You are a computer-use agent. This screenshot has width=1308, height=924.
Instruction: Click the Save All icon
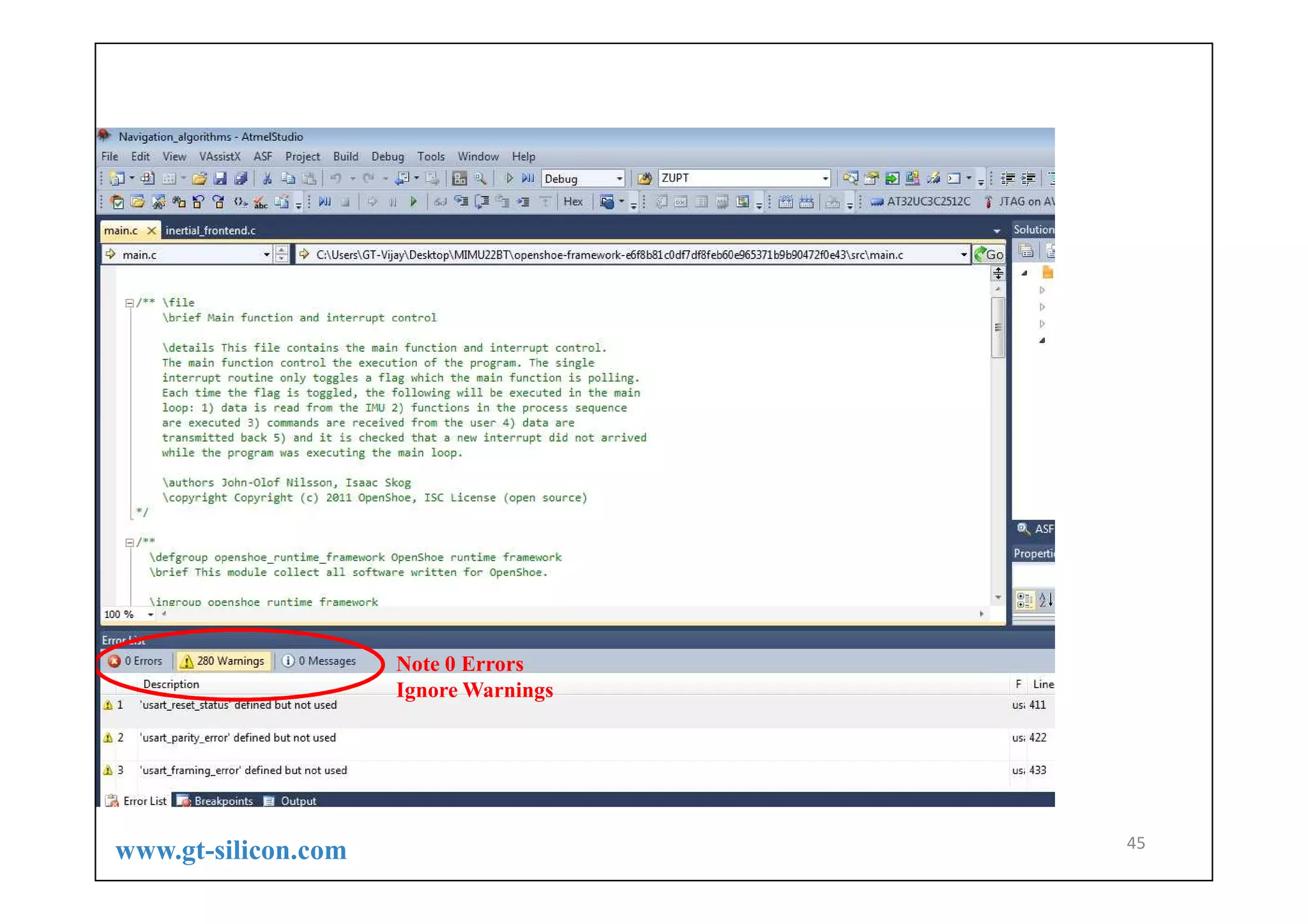(x=241, y=179)
